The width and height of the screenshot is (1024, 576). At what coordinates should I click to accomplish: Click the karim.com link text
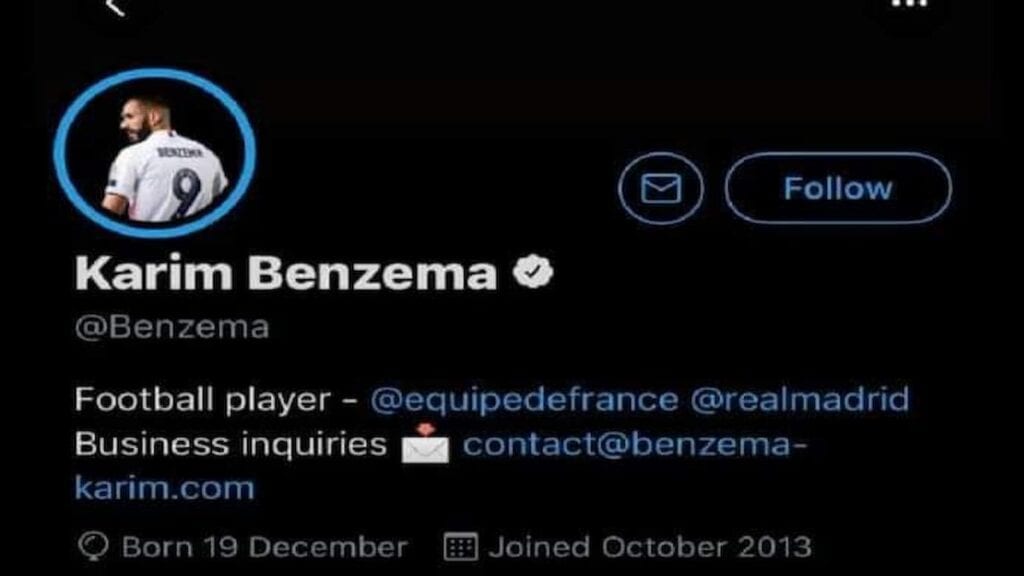pyautogui.click(x=164, y=488)
